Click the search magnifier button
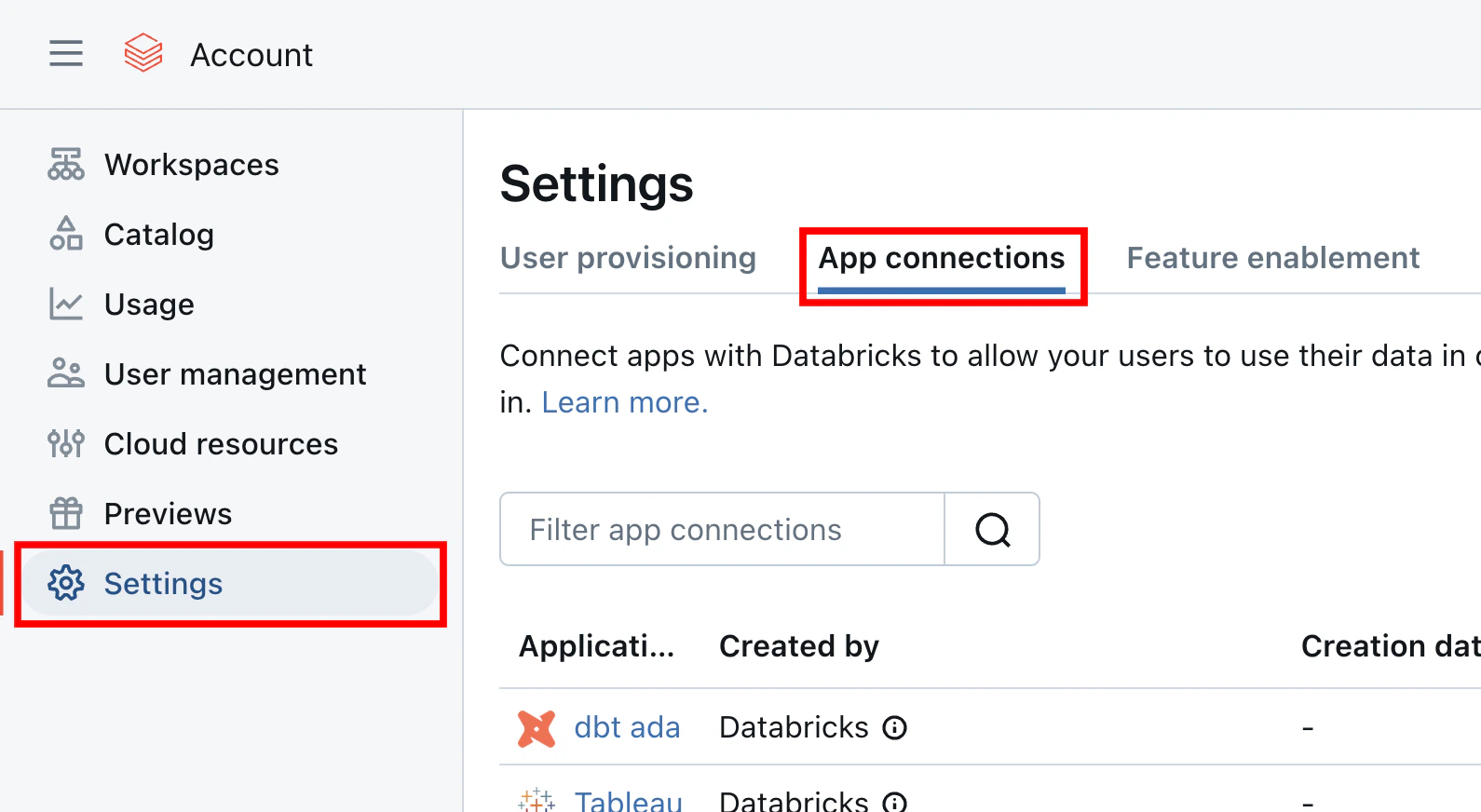 click(x=992, y=529)
